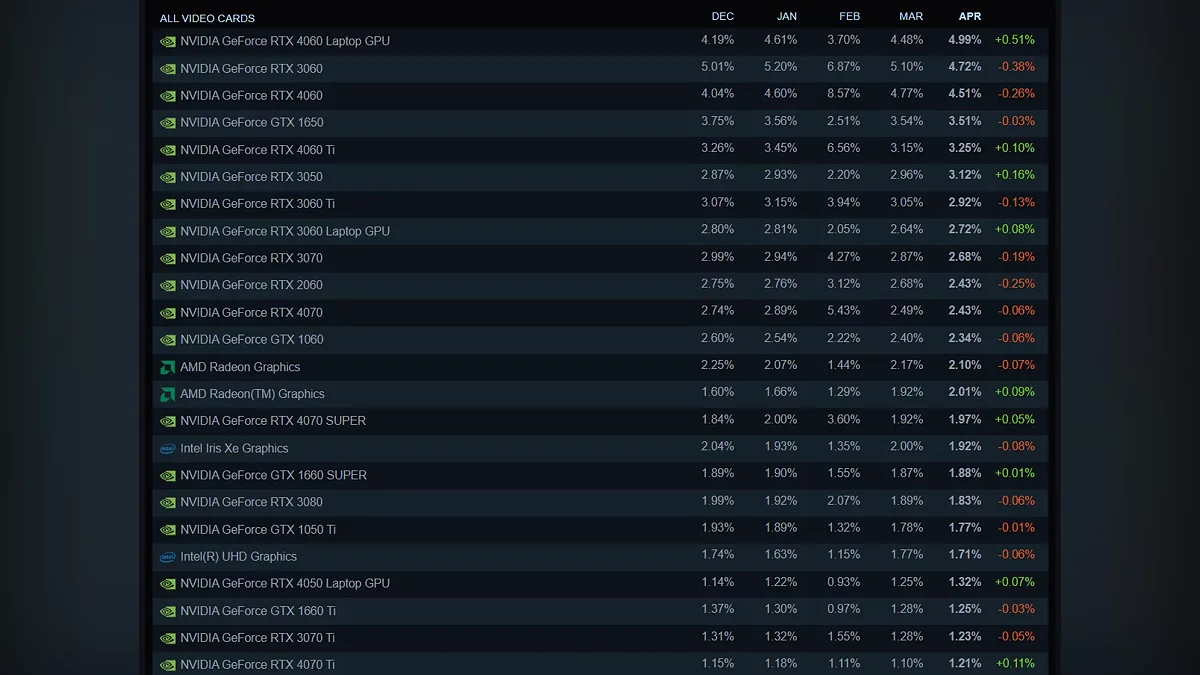Screen dimensions: 1200x675
Task: Open NVIDIA GeForce GTX 1660 SUPER entry
Action: (x=273, y=475)
